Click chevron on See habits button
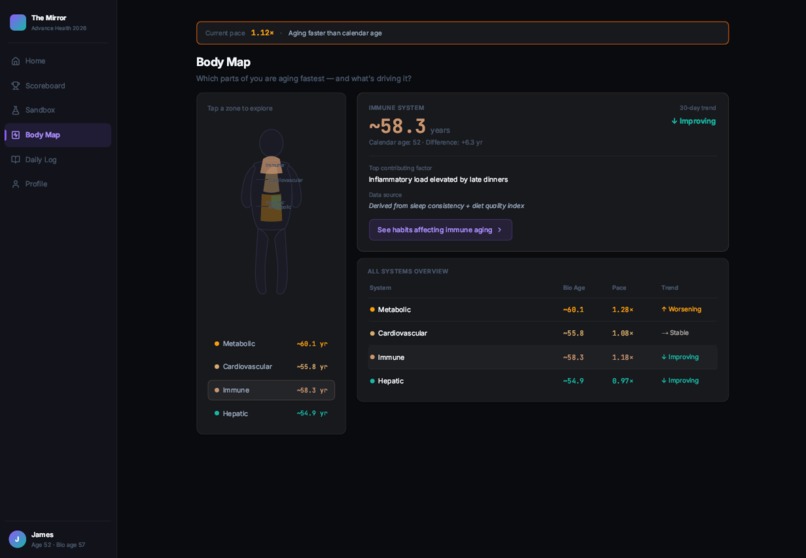The width and height of the screenshot is (806, 558). (x=499, y=230)
